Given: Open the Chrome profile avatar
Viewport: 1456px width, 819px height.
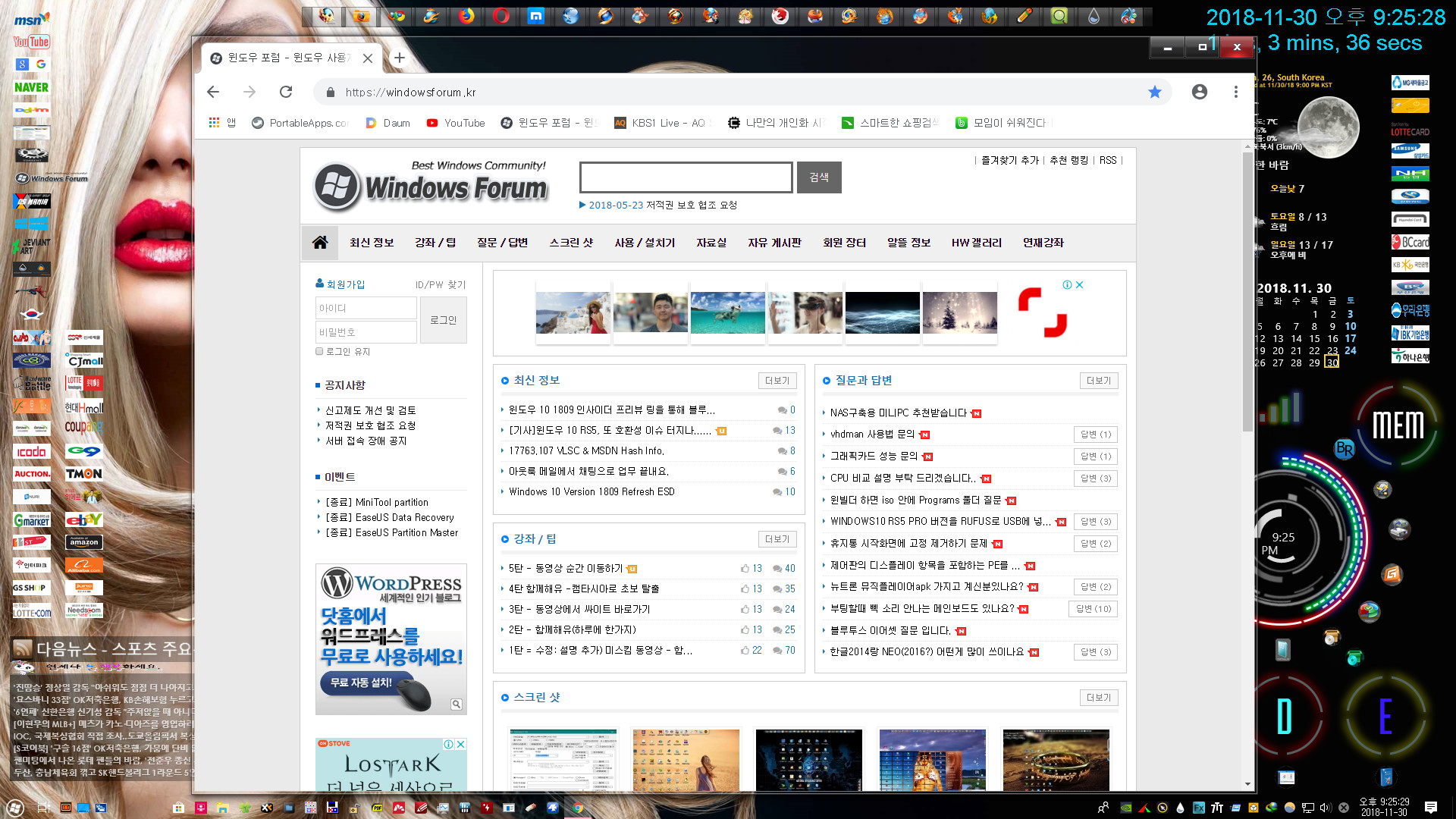Looking at the screenshot, I should coord(1199,92).
